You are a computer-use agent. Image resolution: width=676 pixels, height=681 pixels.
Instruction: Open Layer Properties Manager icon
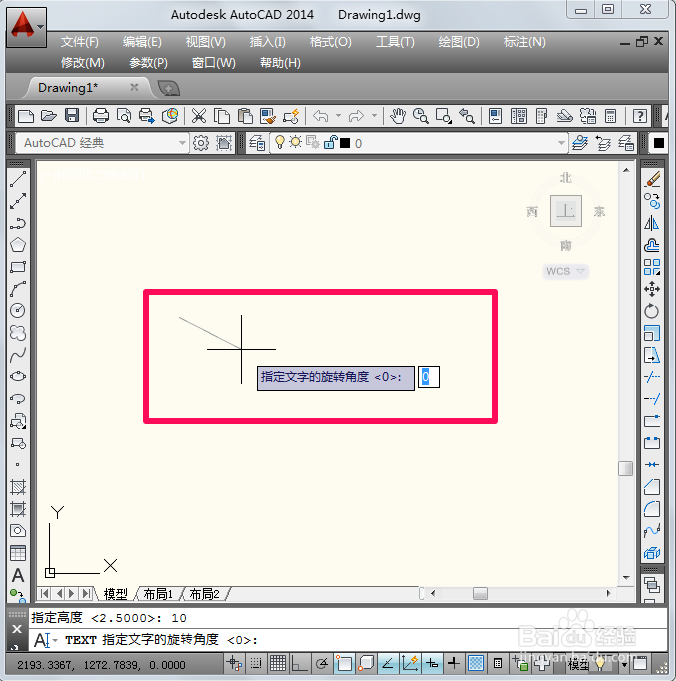tap(257, 143)
